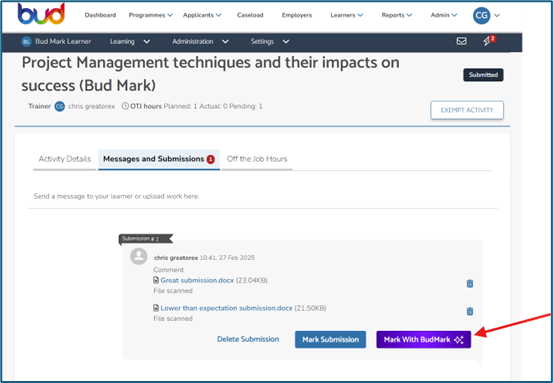This screenshot has height=383, width=553.
Task: Expand the Applicants dropdown menu
Action: coord(202,15)
